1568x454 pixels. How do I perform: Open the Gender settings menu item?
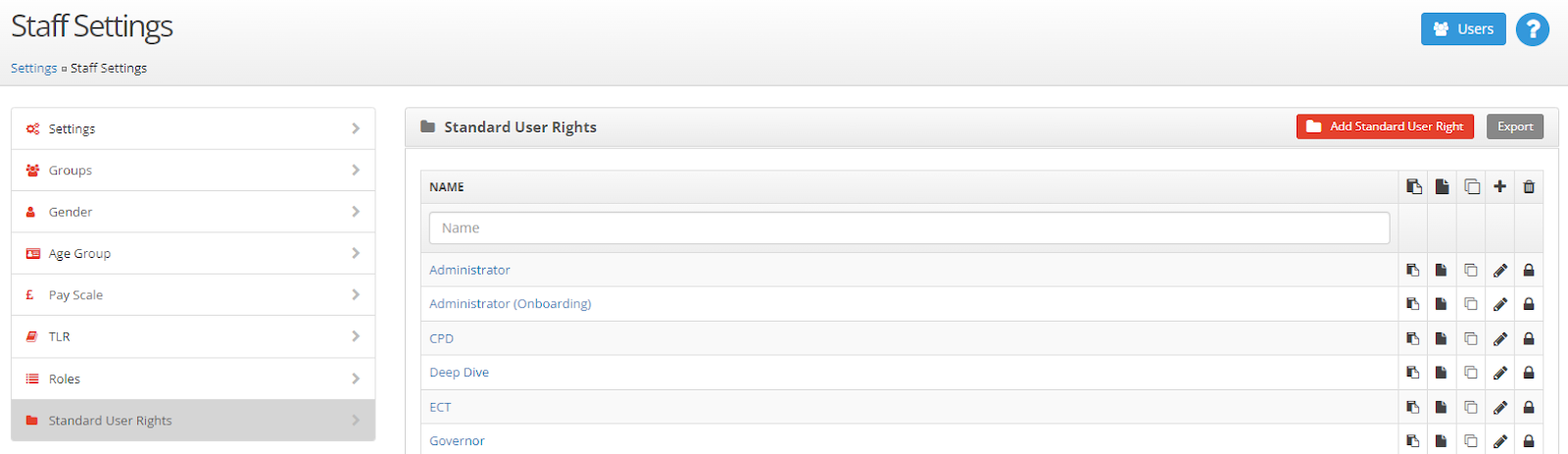tap(71, 212)
